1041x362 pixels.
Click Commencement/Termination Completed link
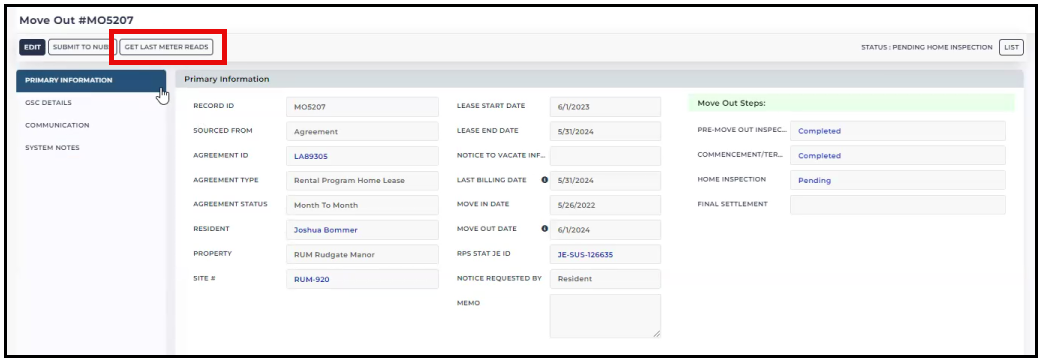coord(819,155)
